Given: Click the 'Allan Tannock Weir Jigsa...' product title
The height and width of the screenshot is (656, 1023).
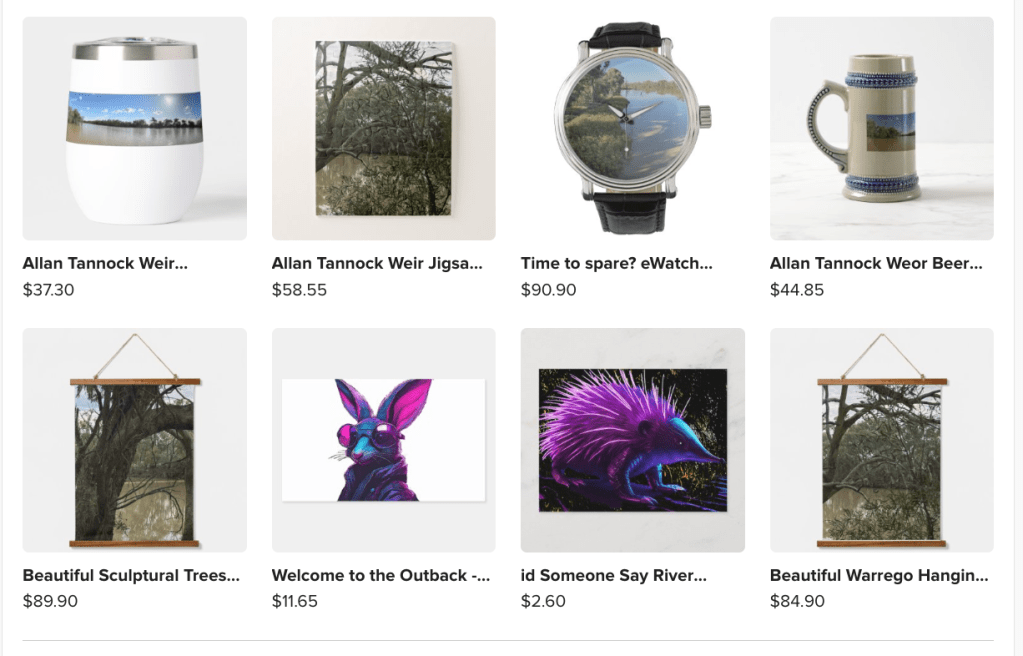Looking at the screenshot, I should (x=377, y=264).
